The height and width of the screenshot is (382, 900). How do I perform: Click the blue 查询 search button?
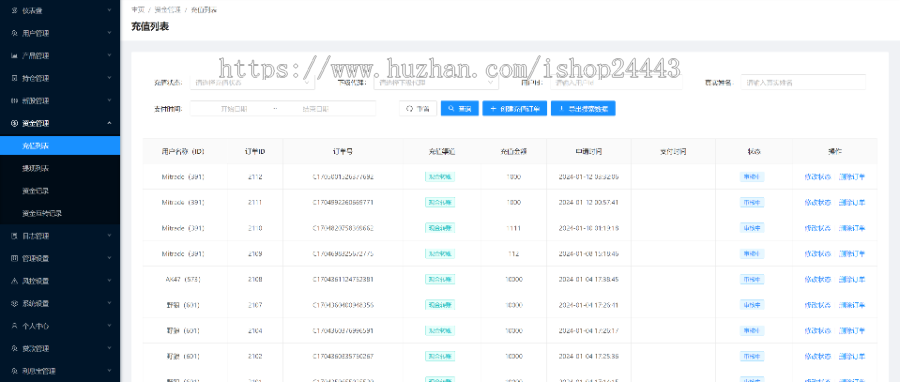coord(460,108)
